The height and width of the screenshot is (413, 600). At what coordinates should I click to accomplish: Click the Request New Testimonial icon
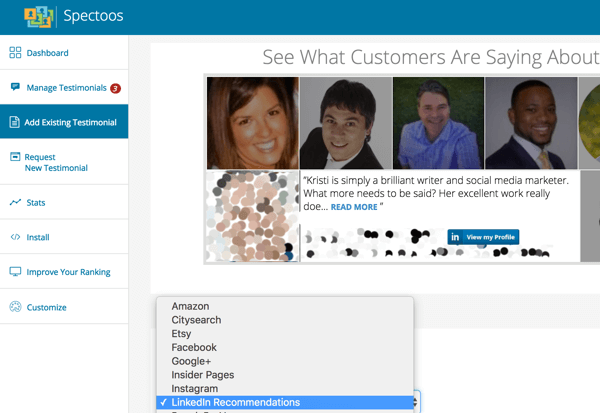tap(15, 157)
